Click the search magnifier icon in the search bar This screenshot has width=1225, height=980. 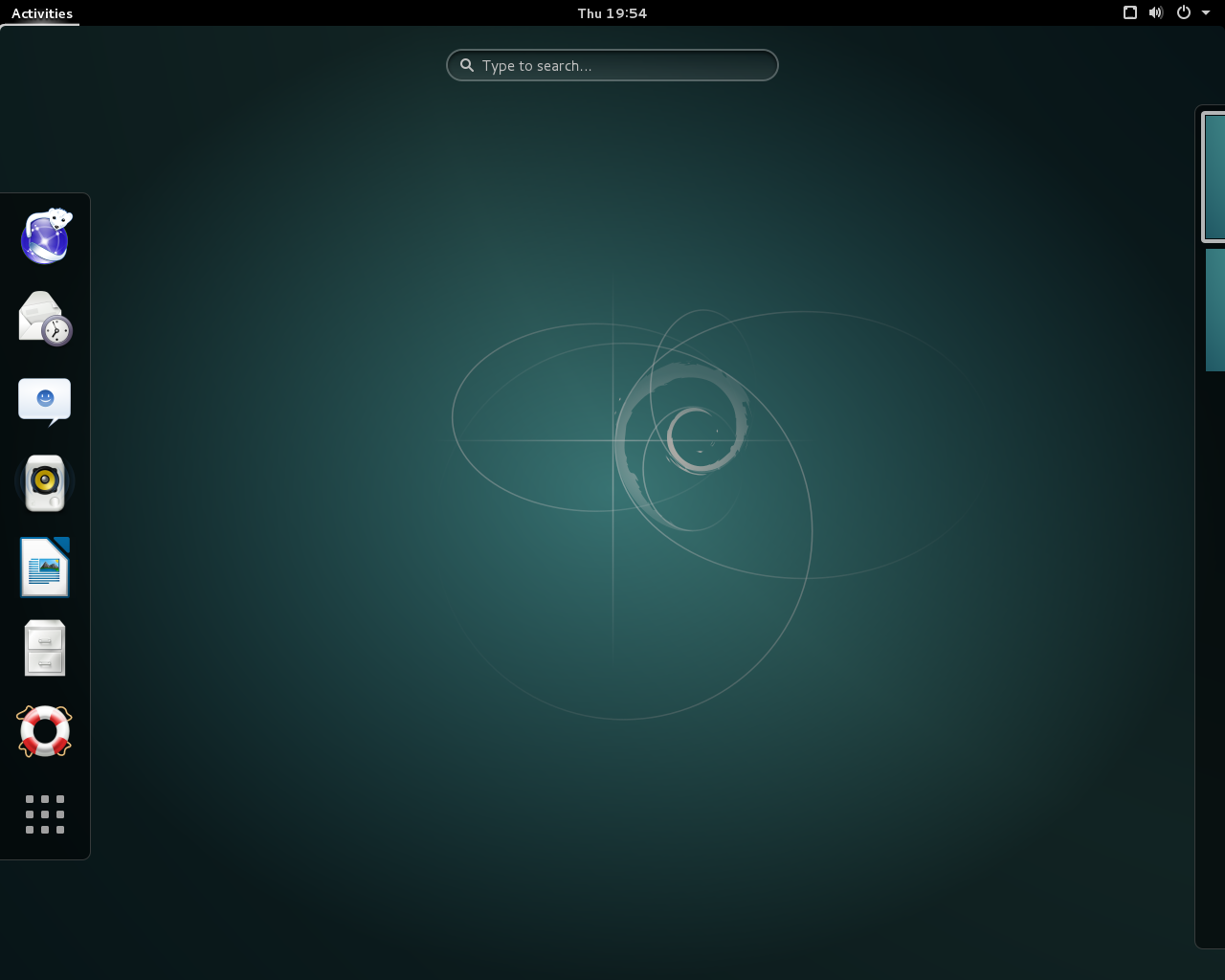[x=467, y=65]
